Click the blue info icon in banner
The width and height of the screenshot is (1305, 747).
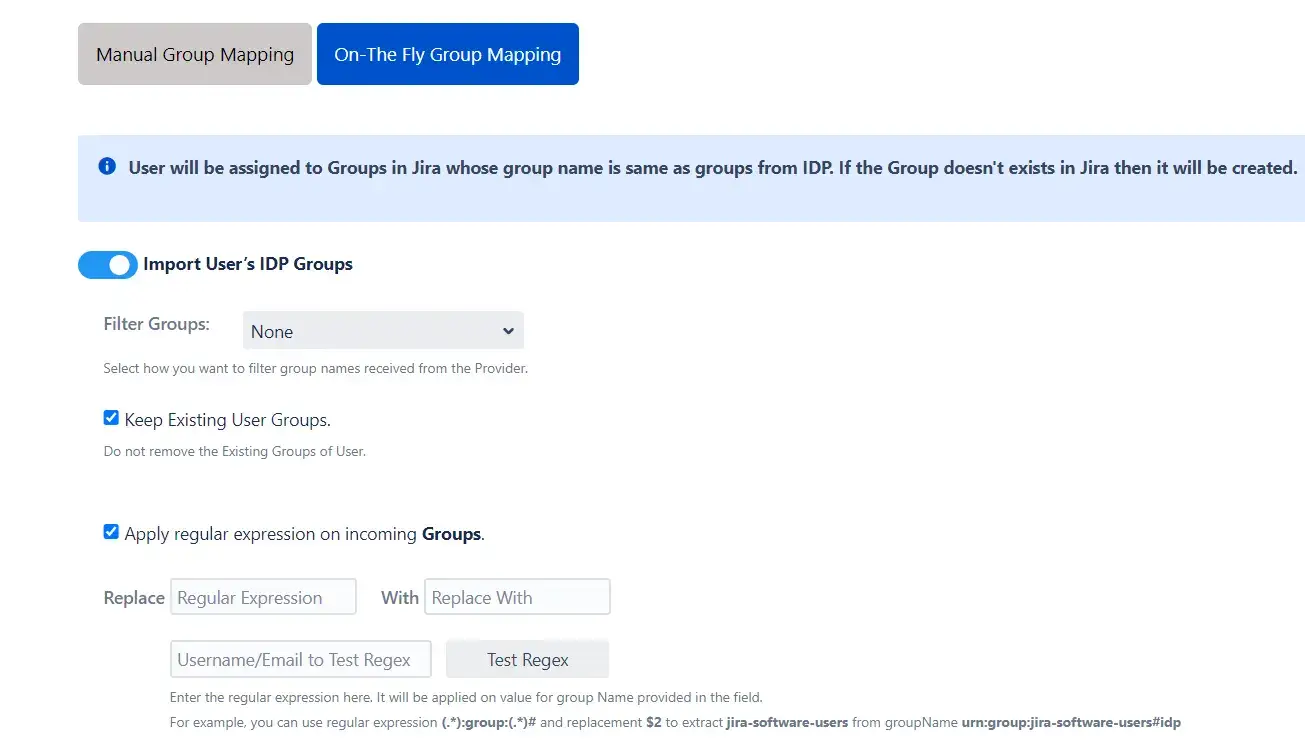[107, 167]
